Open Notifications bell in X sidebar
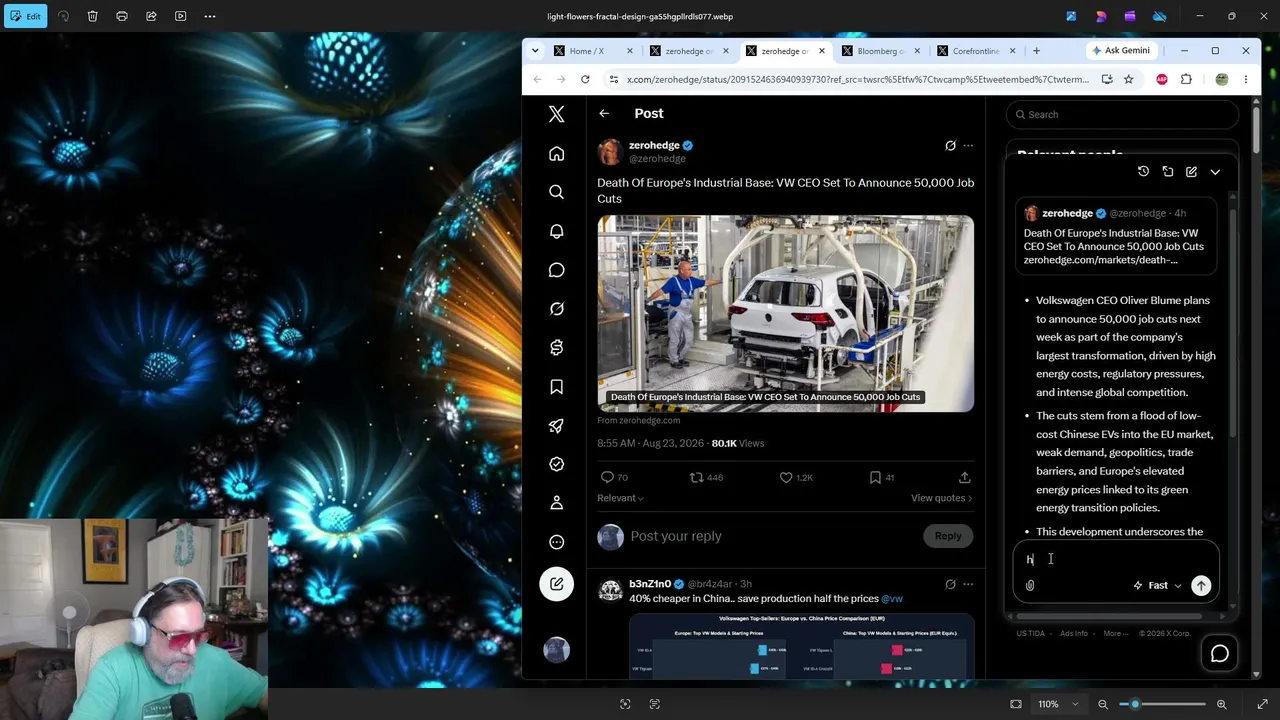The image size is (1280, 720). click(557, 231)
